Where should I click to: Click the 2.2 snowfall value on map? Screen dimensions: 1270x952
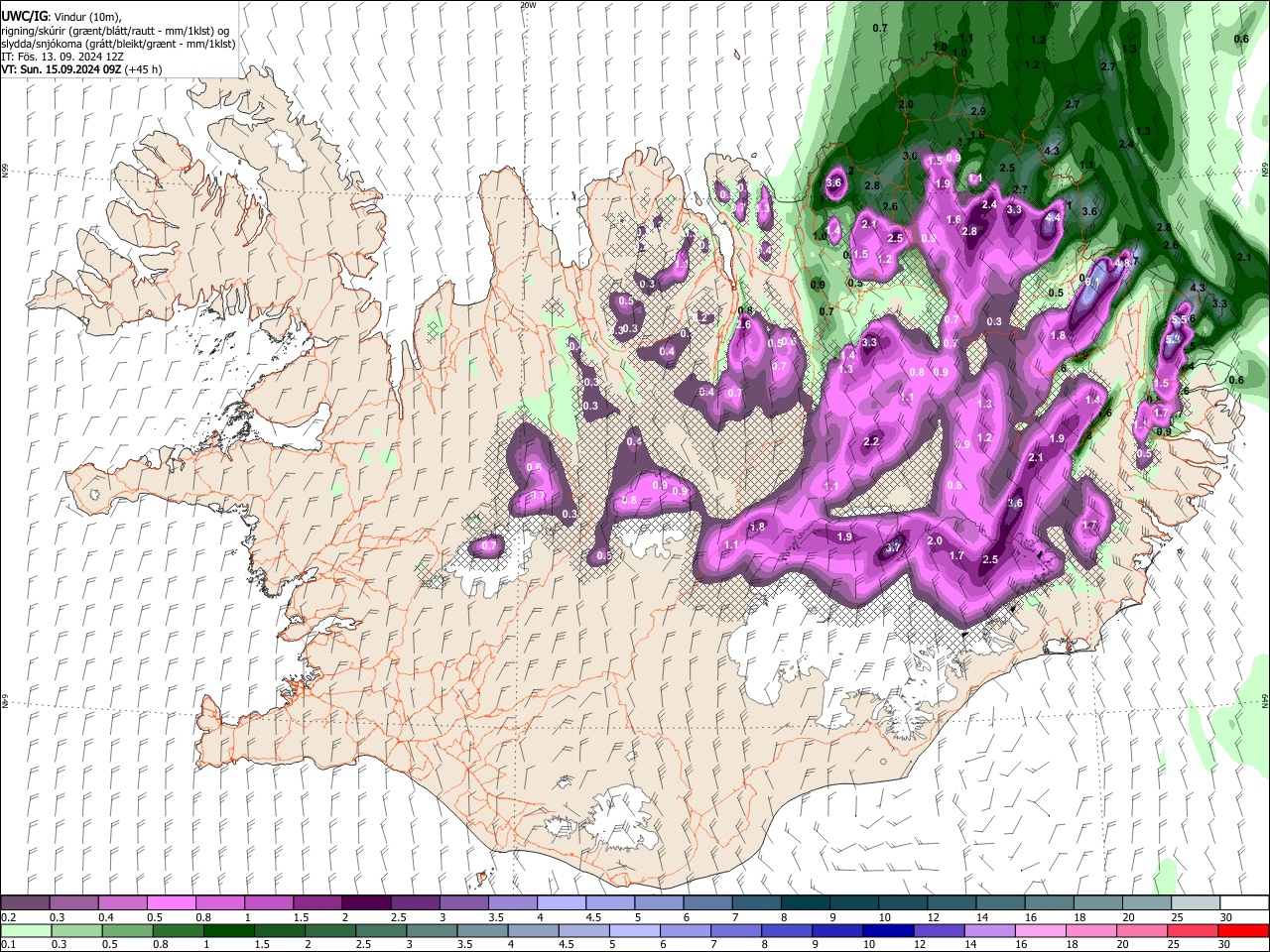(871, 441)
